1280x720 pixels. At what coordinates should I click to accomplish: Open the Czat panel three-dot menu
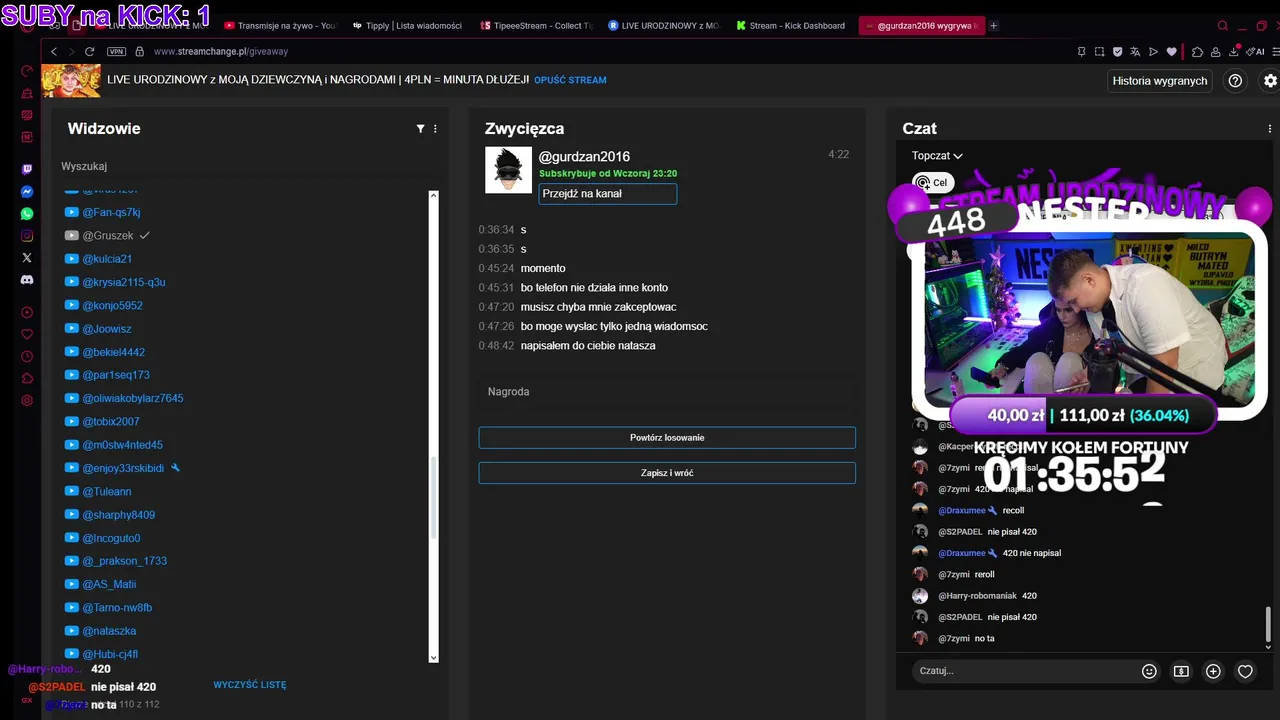1270,129
